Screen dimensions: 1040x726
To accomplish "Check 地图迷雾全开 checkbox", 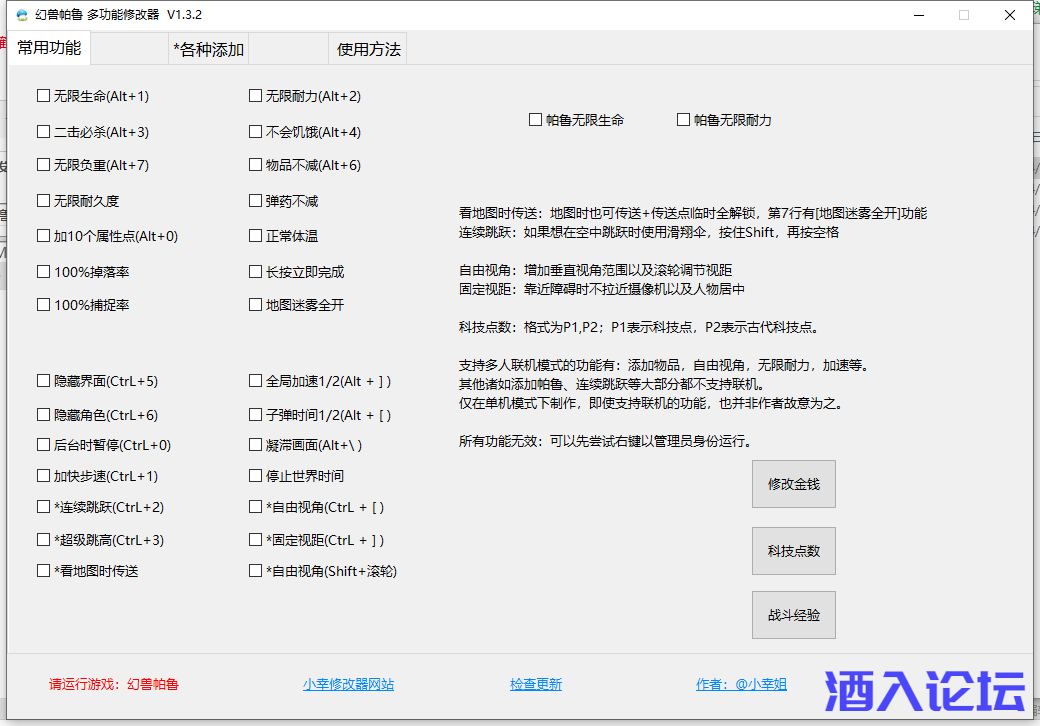I will 256,305.
